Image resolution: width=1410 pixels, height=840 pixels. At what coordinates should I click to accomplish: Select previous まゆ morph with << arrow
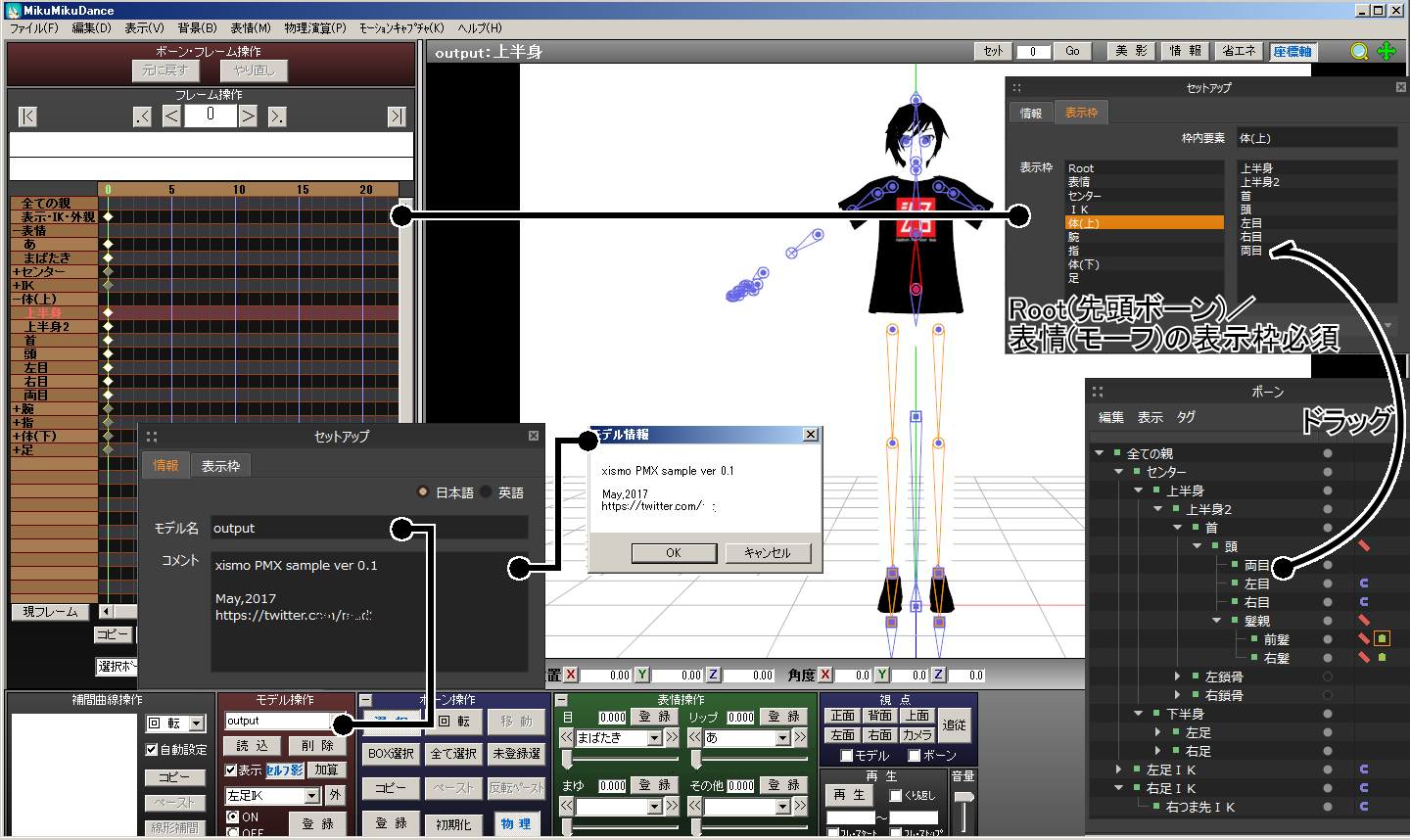567,806
